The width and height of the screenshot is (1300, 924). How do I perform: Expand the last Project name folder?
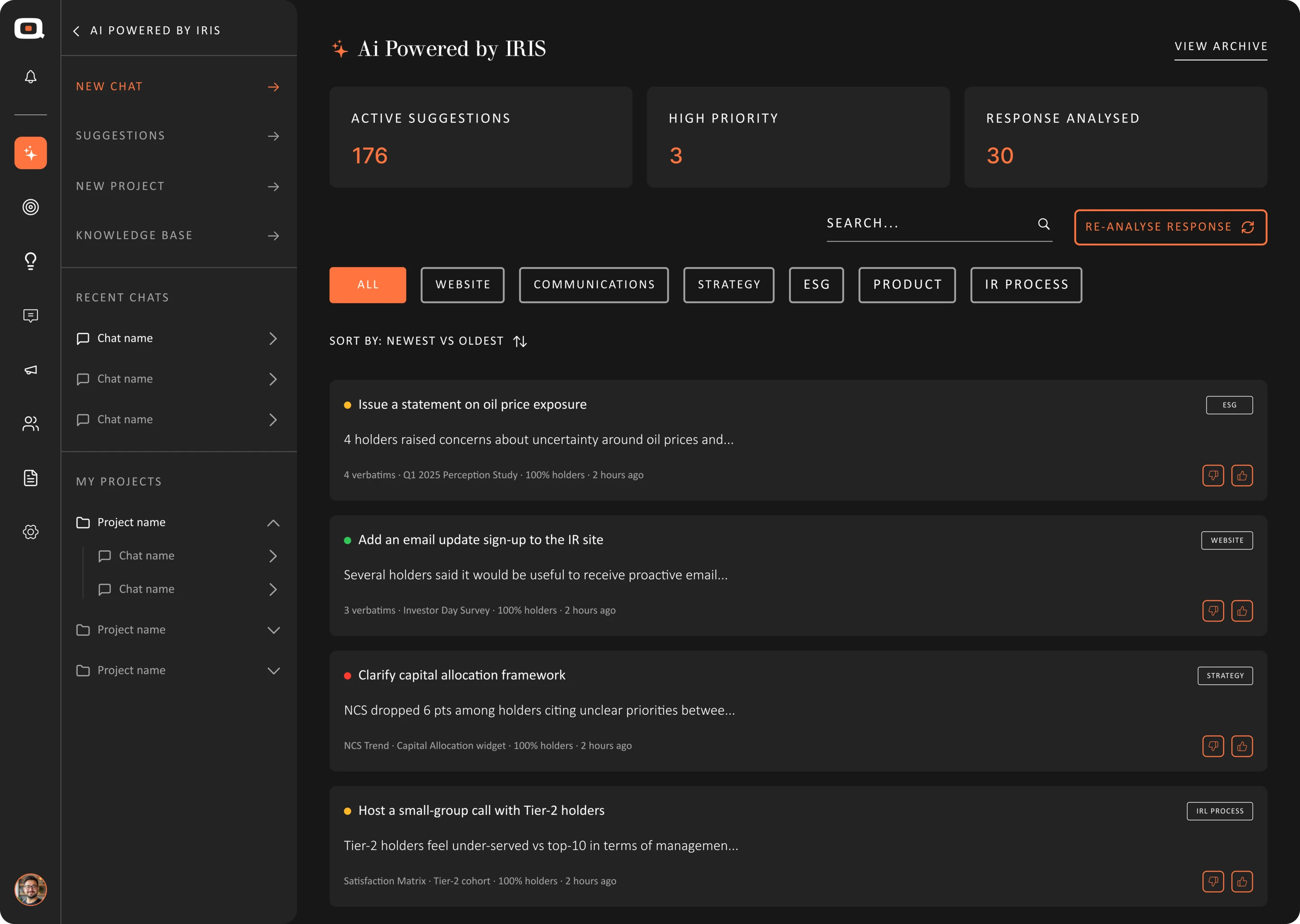(x=273, y=670)
